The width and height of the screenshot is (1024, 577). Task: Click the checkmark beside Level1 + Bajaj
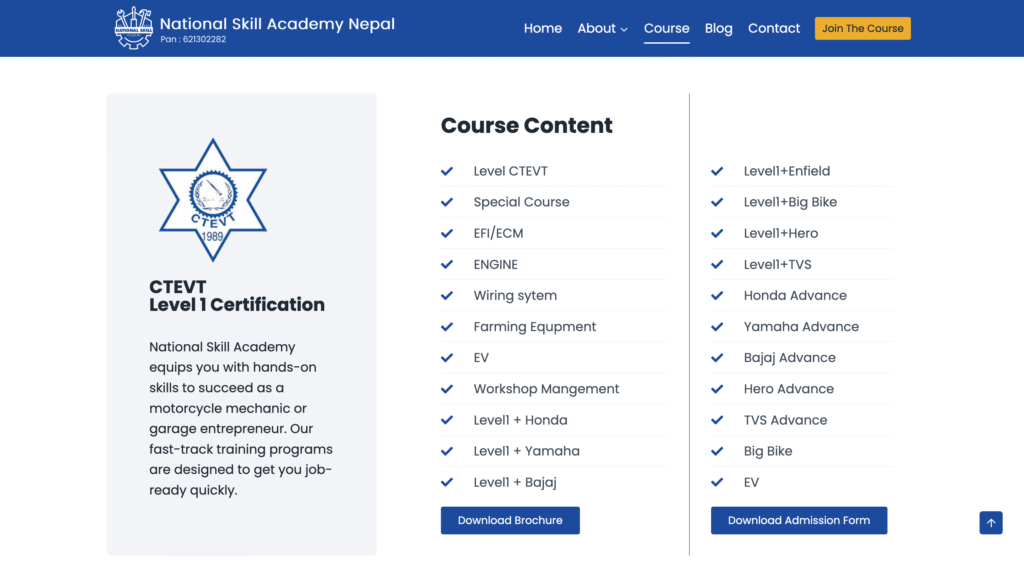click(447, 482)
